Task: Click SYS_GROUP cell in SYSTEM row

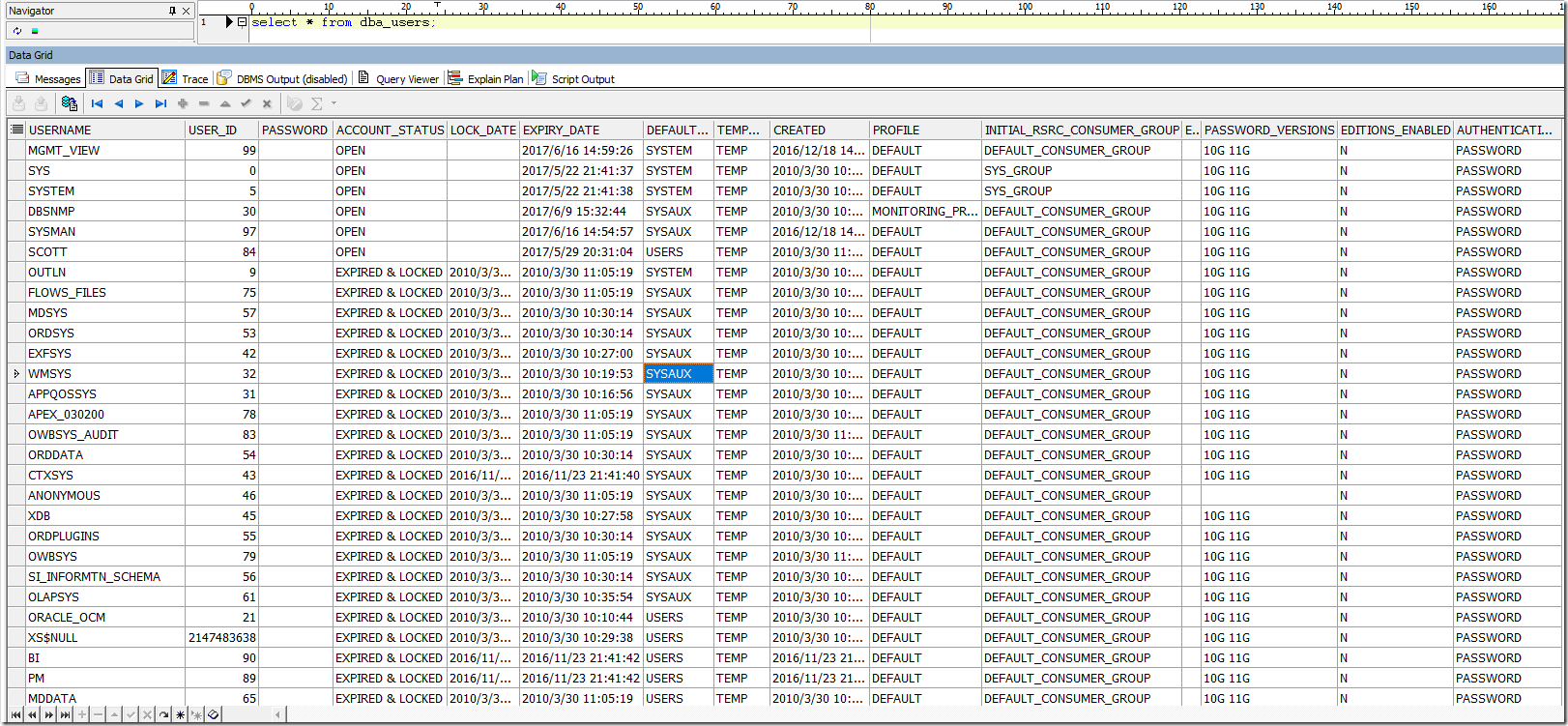Action: tap(1082, 190)
